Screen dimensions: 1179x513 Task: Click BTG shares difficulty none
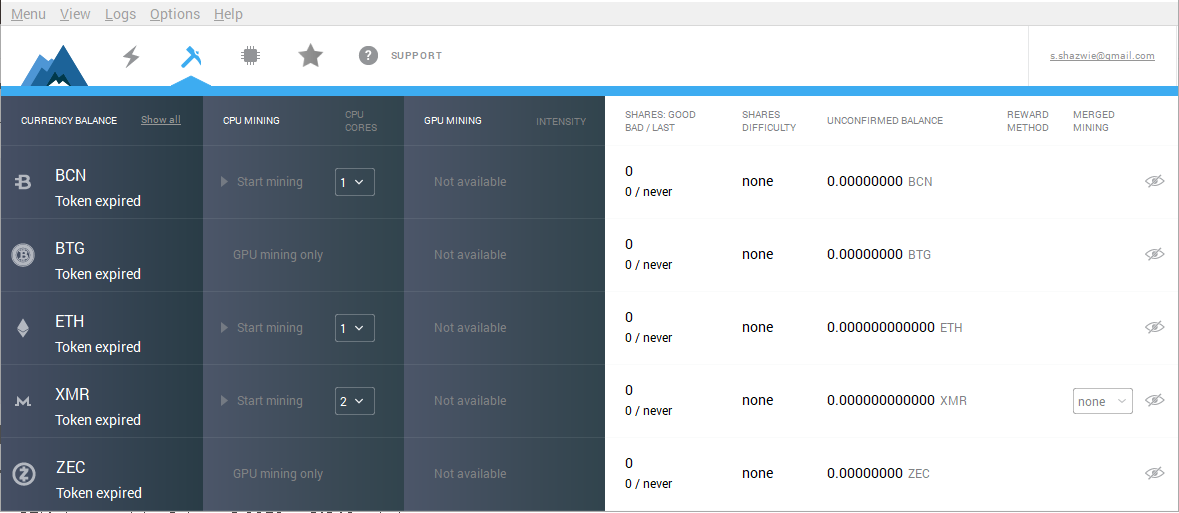pyautogui.click(x=757, y=254)
